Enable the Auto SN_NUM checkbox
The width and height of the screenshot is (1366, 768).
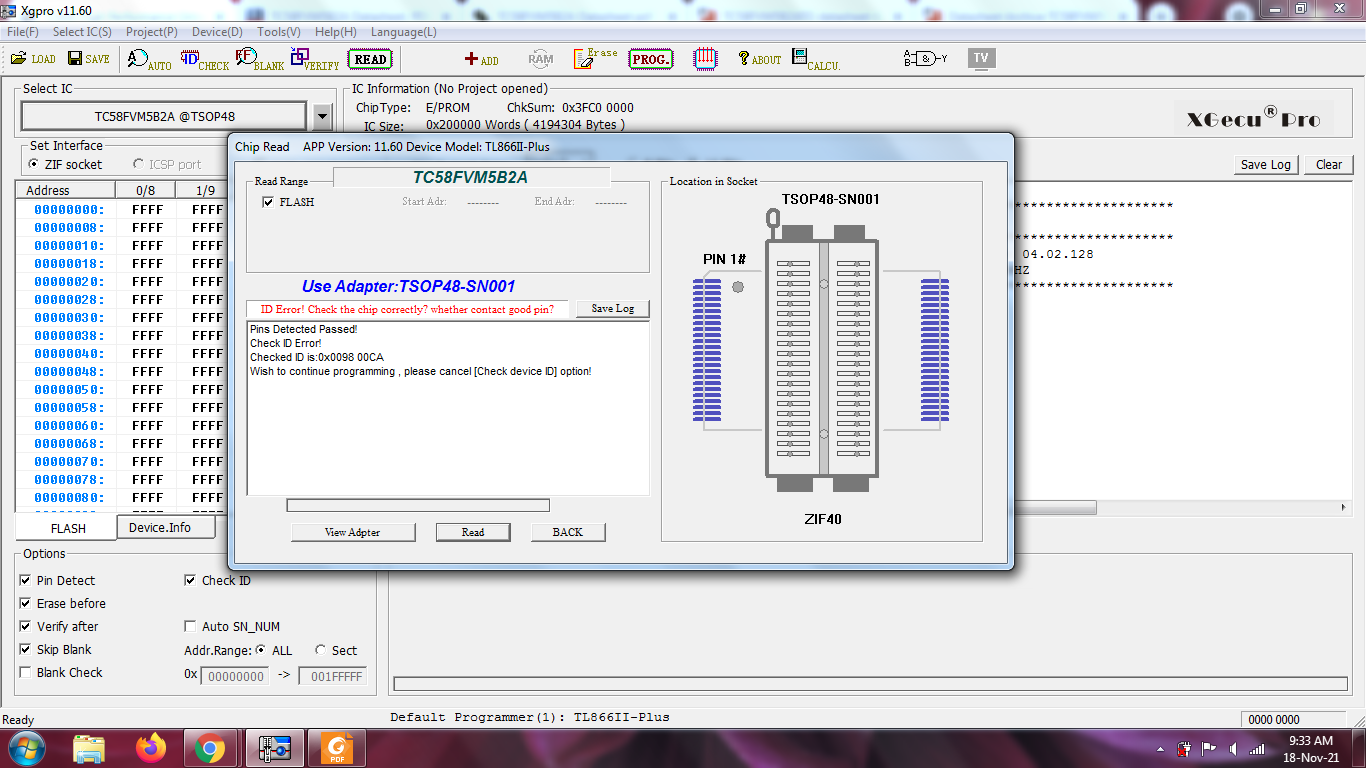tap(190, 627)
